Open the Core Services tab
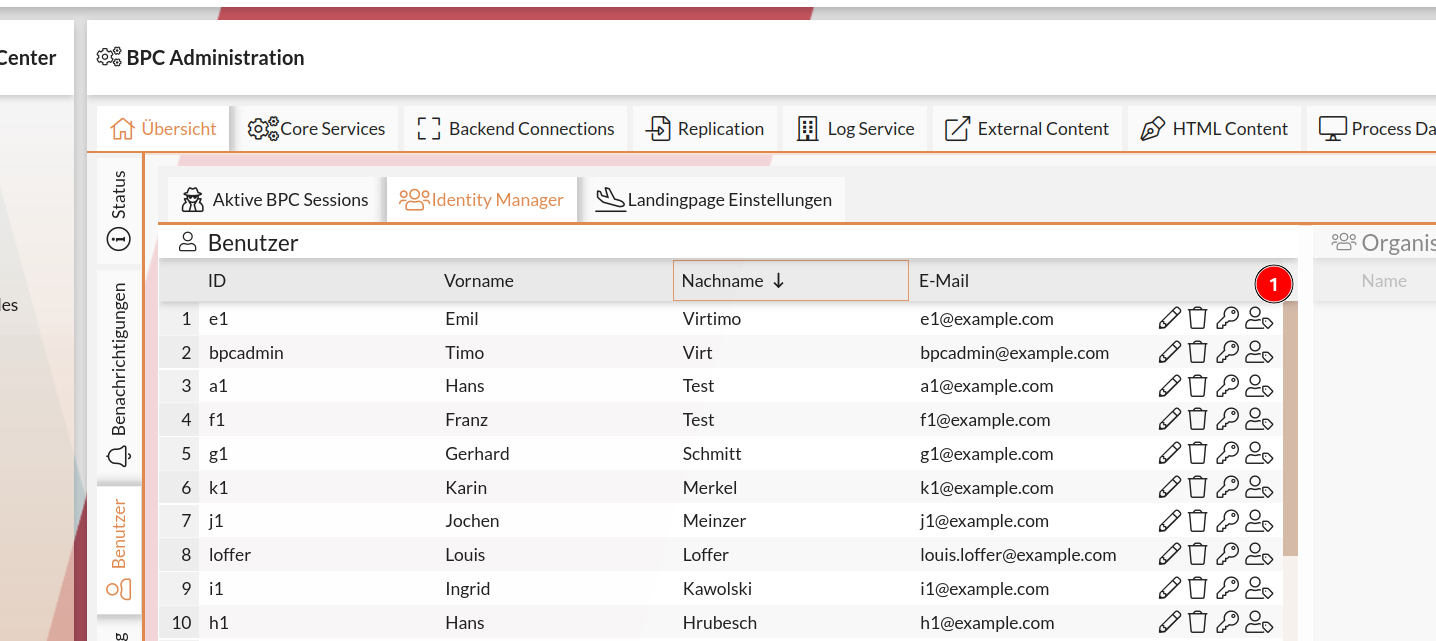The height and width of the screenshot is (641, 1436). point(316,129)
